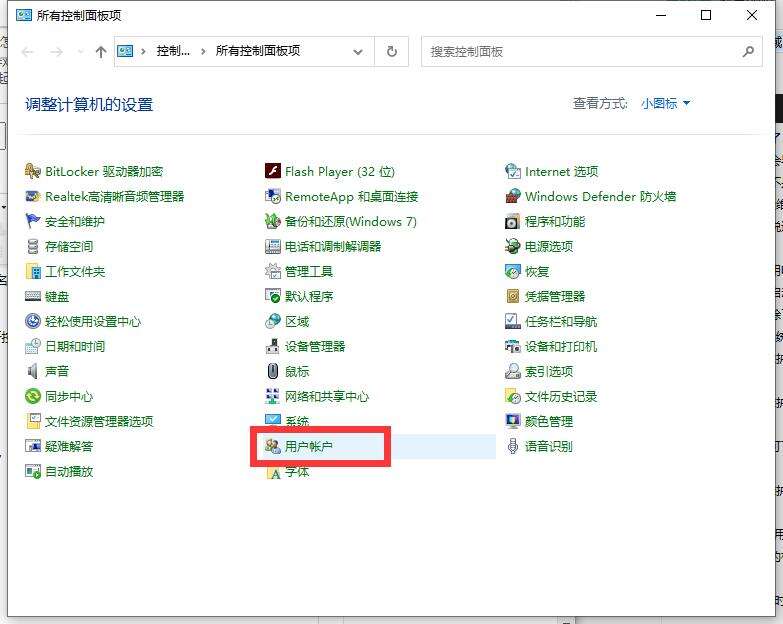The image size is (783, 624).
Task: Click the 存储空间 icon
Action: [32, 247]
